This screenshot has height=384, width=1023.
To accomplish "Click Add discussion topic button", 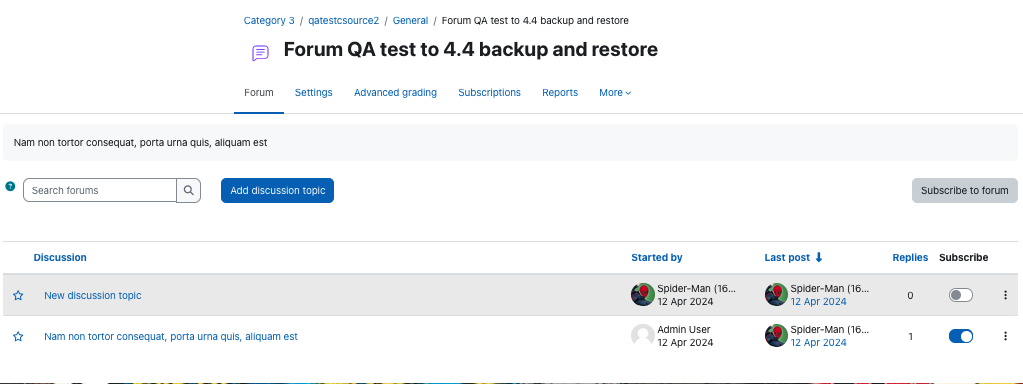I will [277, 190].
